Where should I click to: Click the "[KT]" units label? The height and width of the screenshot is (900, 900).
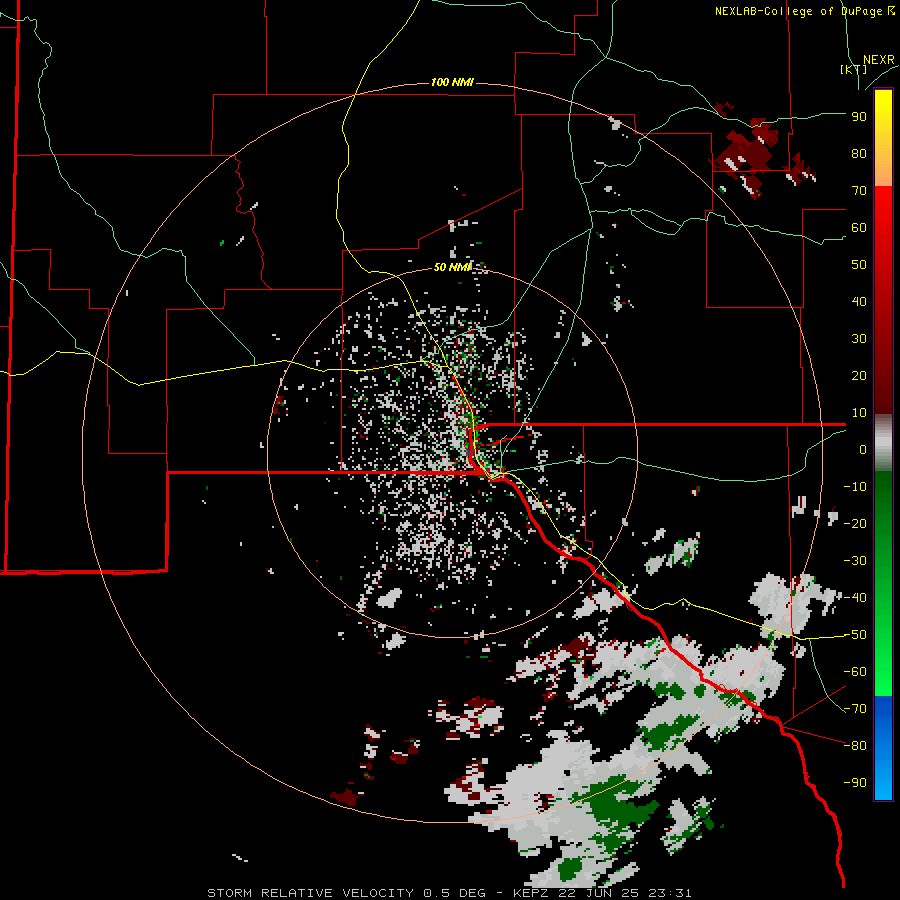pyautogui.click(x=854, y=69)
